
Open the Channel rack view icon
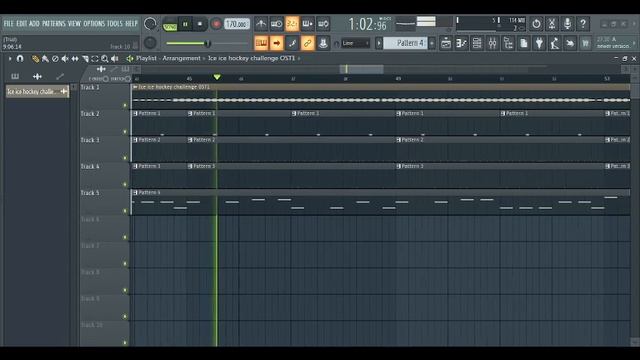pyautogui.click(x=477, y=43)
